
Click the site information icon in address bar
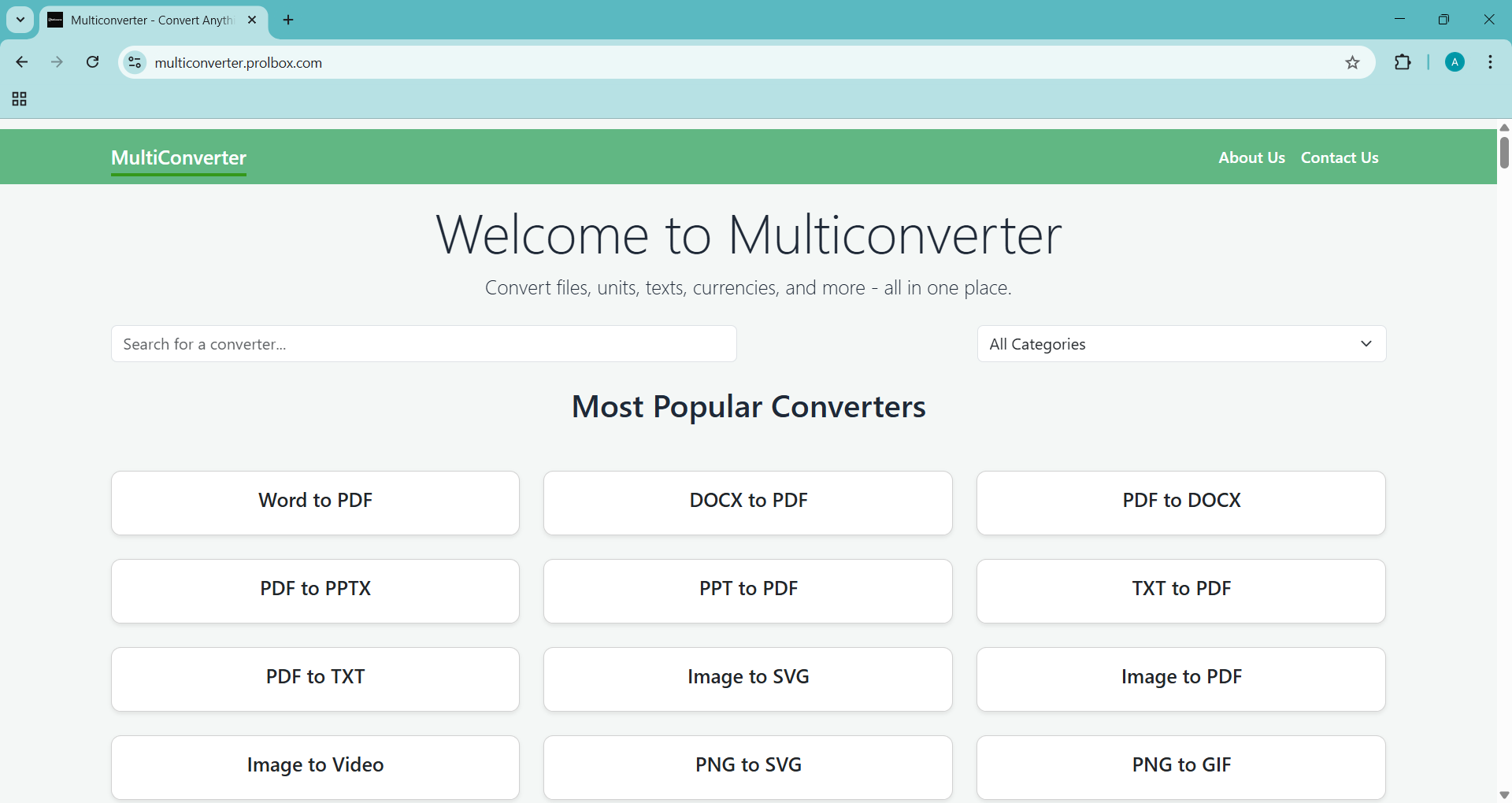click(135, 62)
